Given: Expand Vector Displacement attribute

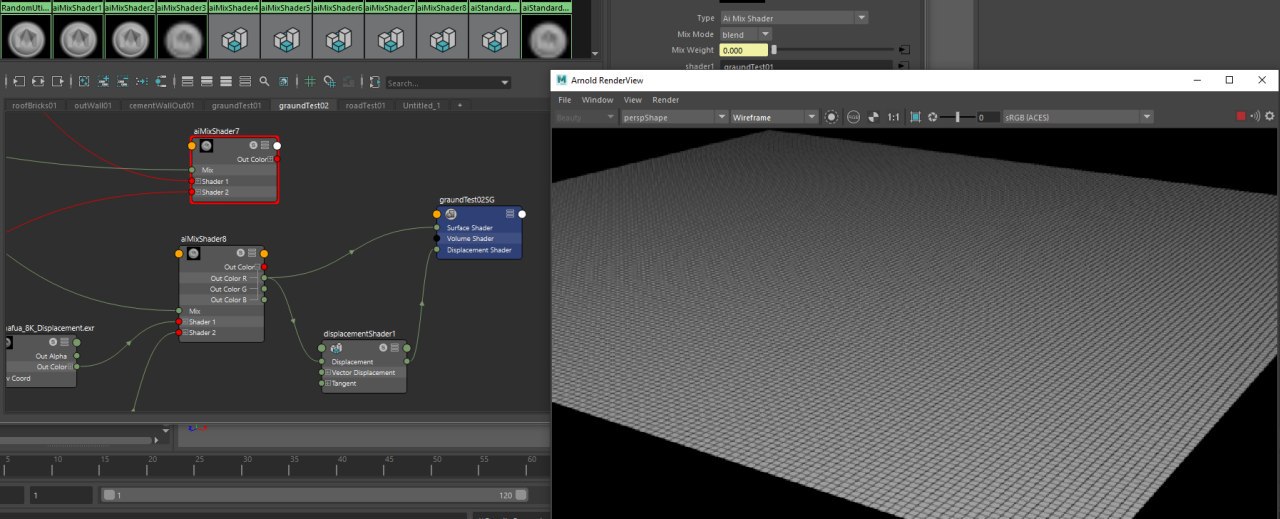Looking at the screenshot, I should point(328,372).
